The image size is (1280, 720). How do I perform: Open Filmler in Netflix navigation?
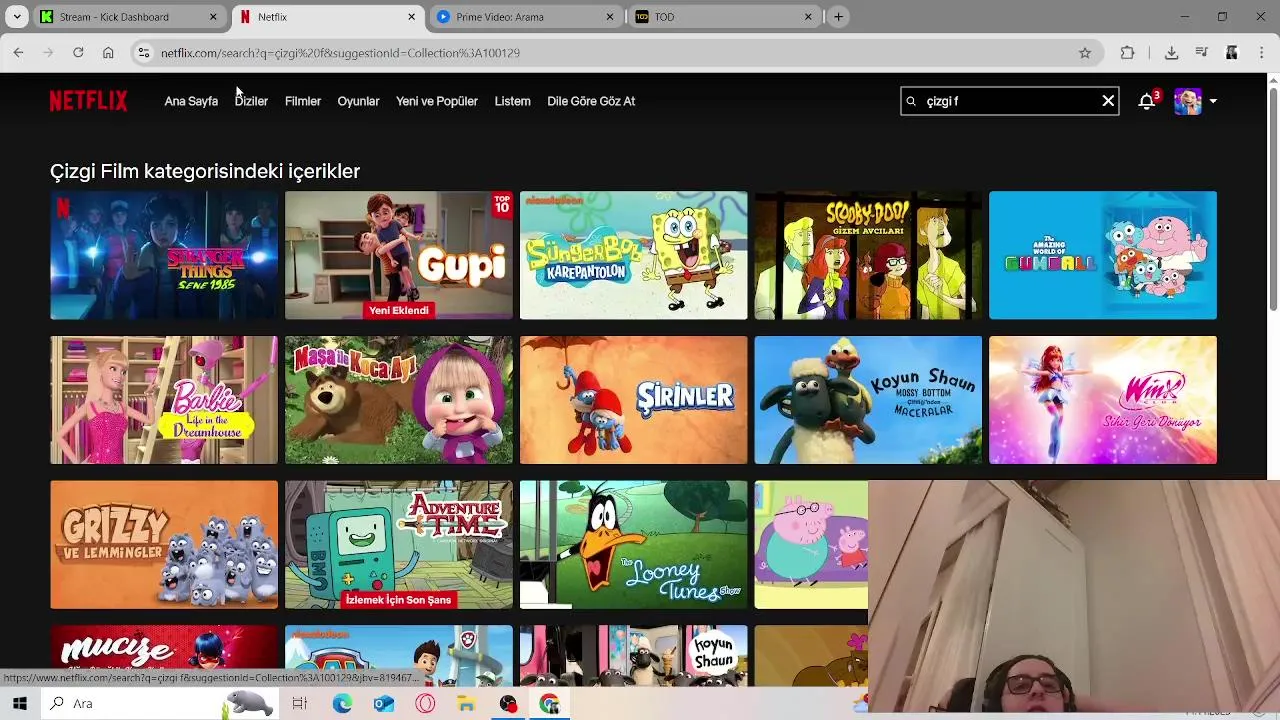tap(303, 101)
